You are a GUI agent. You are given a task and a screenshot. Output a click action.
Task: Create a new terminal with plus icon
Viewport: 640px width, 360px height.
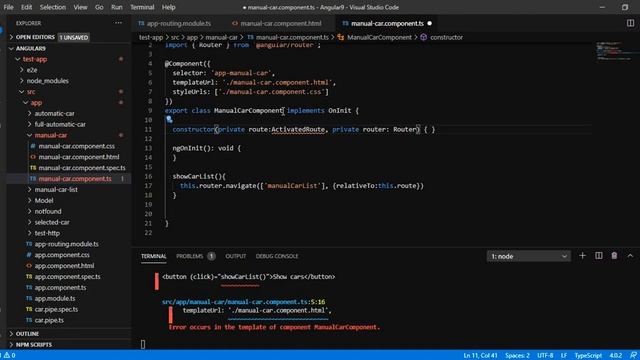(x=582, y=256)
